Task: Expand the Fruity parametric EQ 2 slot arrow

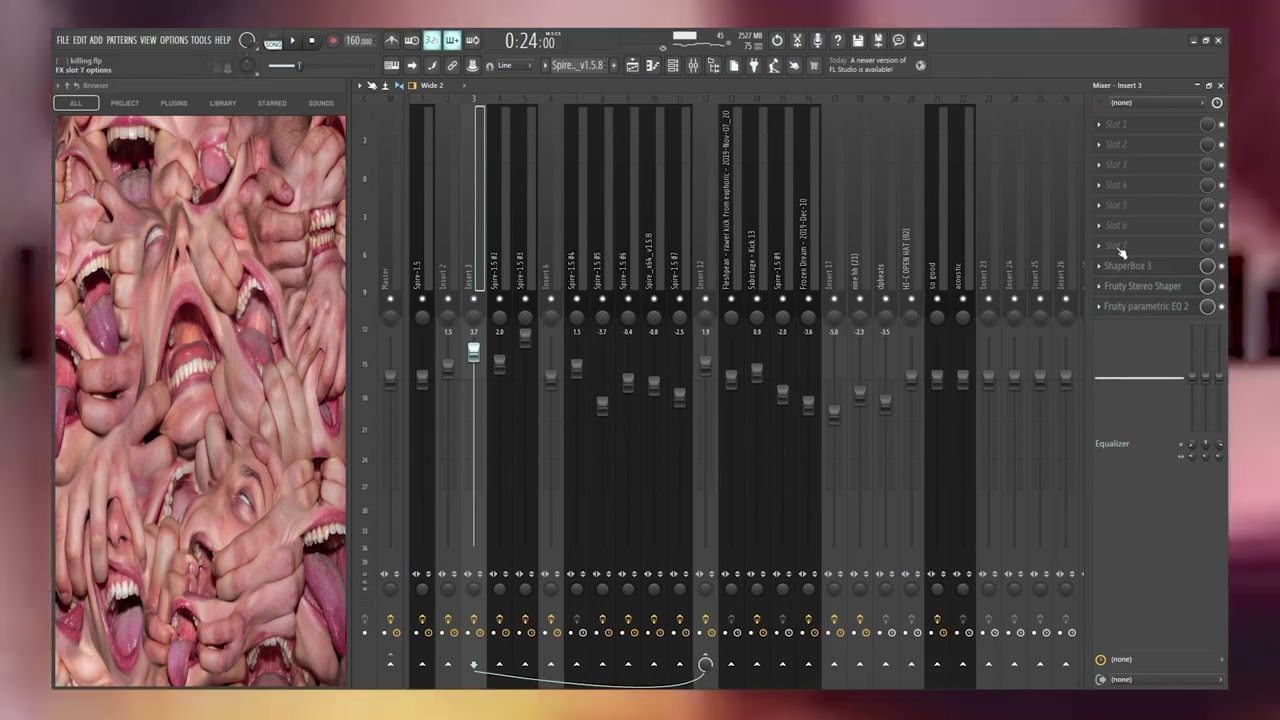Action: coord(1099,306)
